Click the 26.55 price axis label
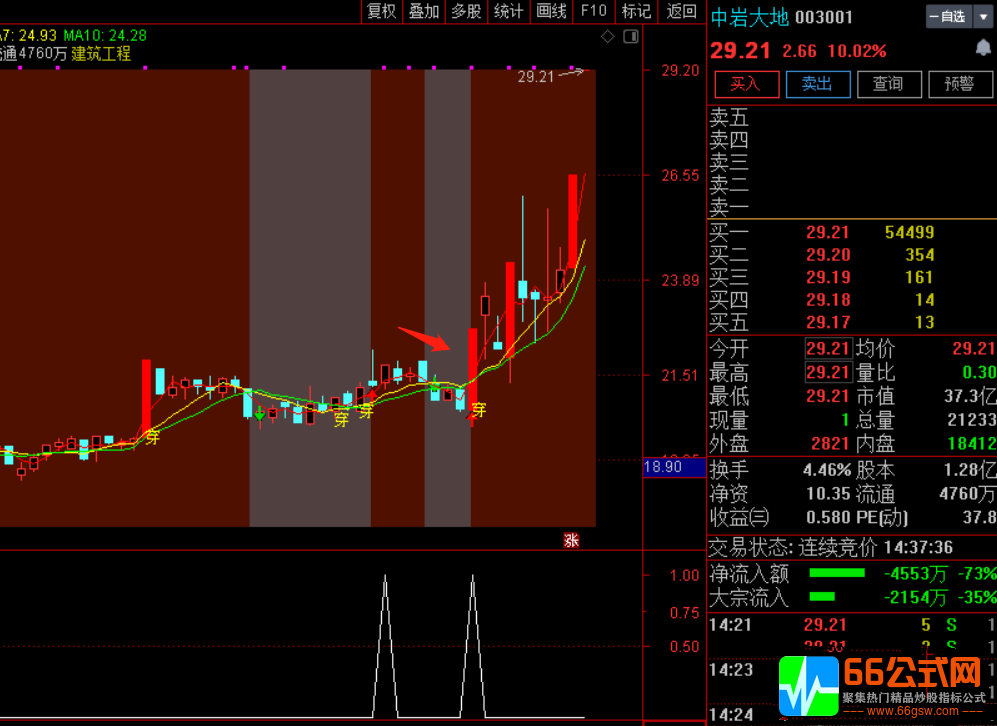 pyautogui.click(x=680, y=175)
